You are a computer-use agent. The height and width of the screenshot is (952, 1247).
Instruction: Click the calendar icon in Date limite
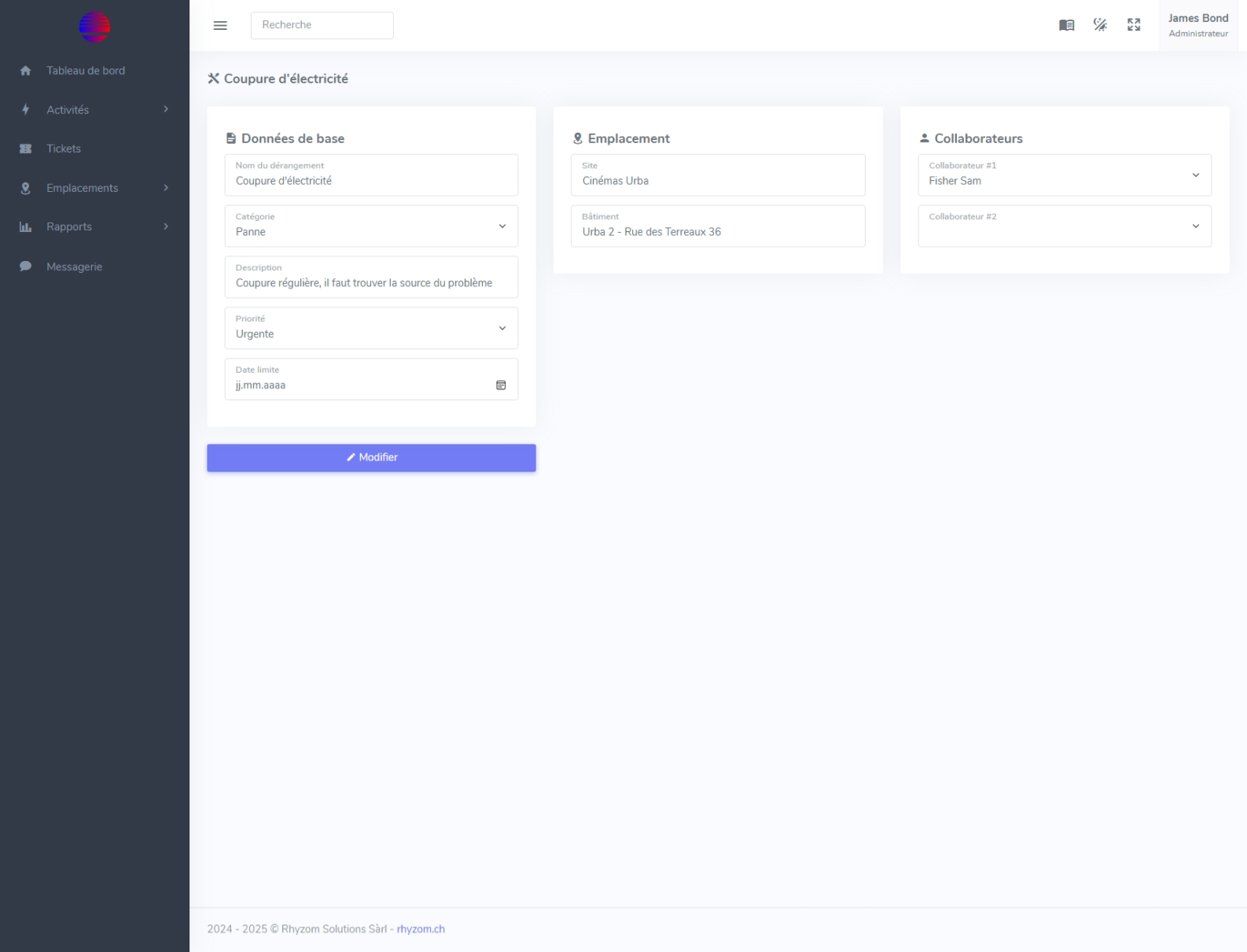click(x=501, y=385)
